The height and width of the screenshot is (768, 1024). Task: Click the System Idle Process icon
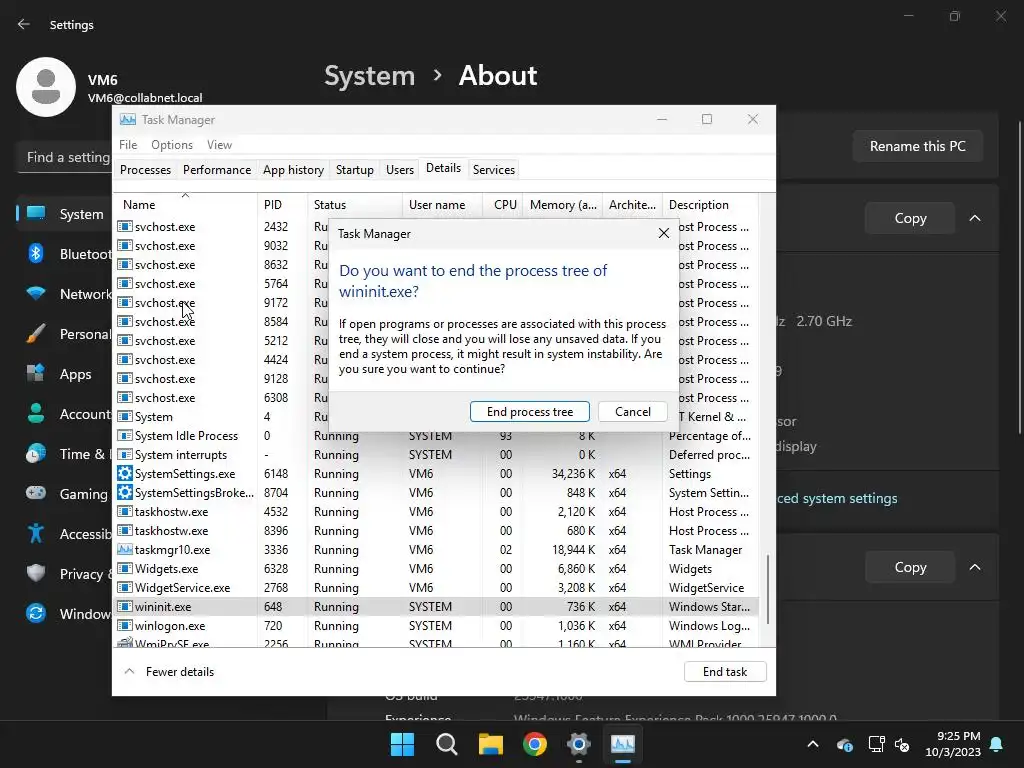(125, 436)
